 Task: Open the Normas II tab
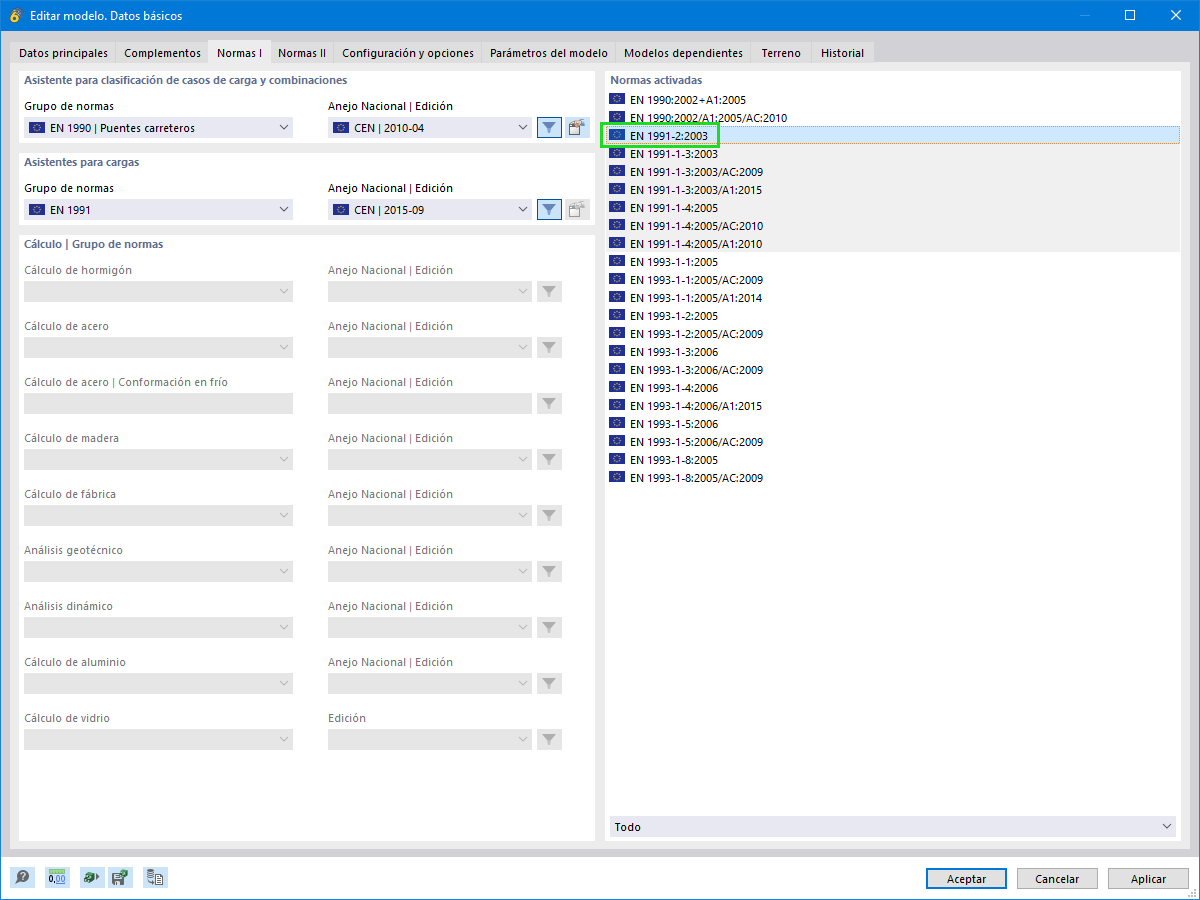[x=302, y=53]
